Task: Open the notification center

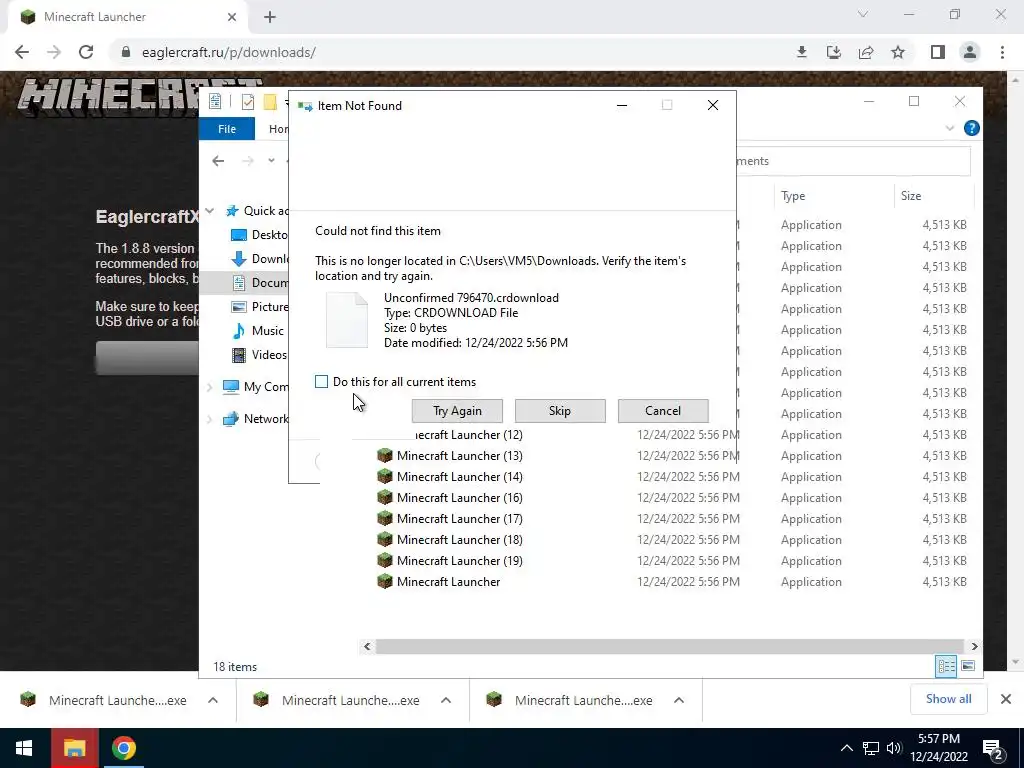Action: pos(993,750)
